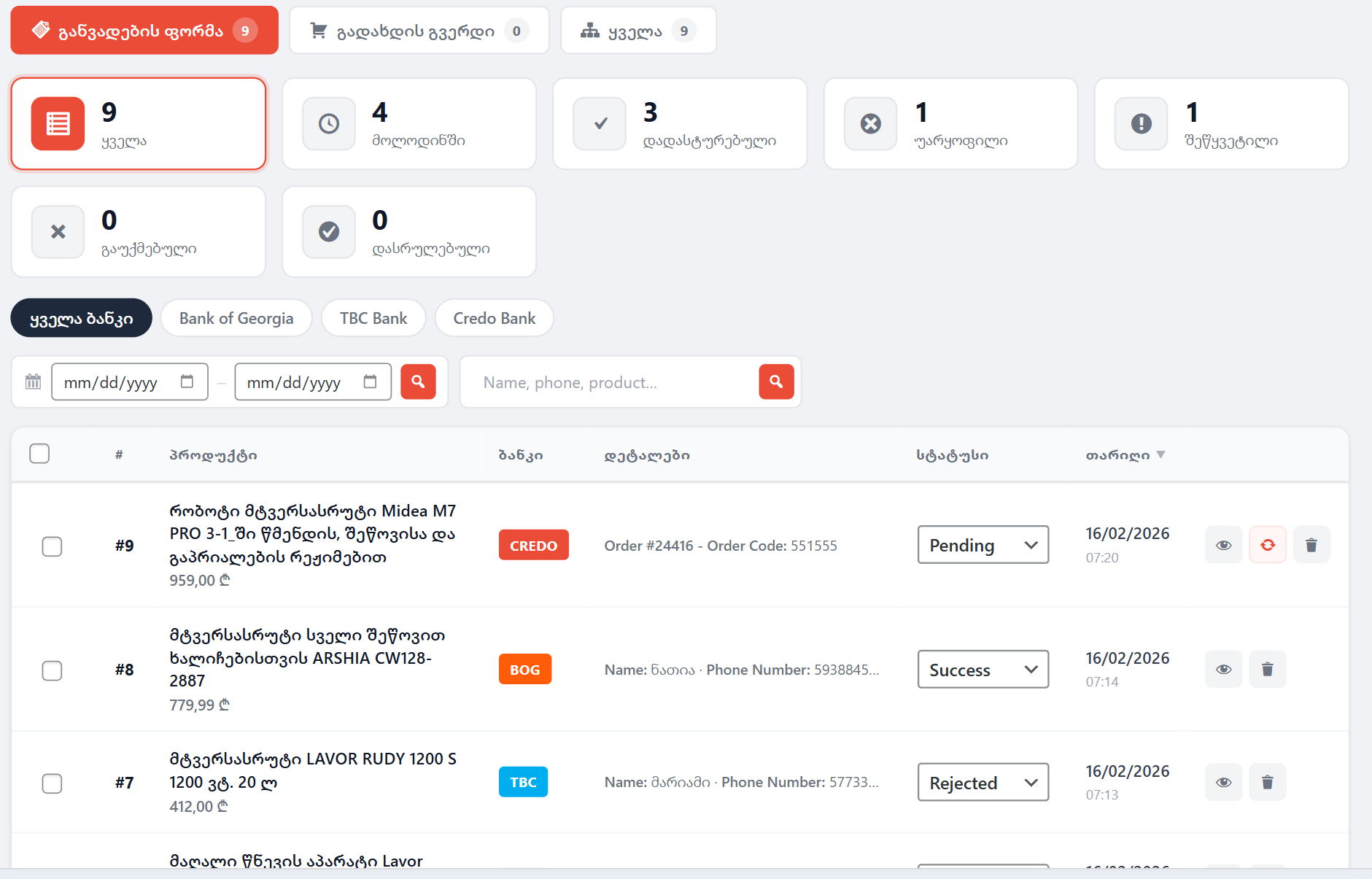Filter by TBC Bank tab
The width and height of the screenshot is (1372, 879).
point(373,318)
